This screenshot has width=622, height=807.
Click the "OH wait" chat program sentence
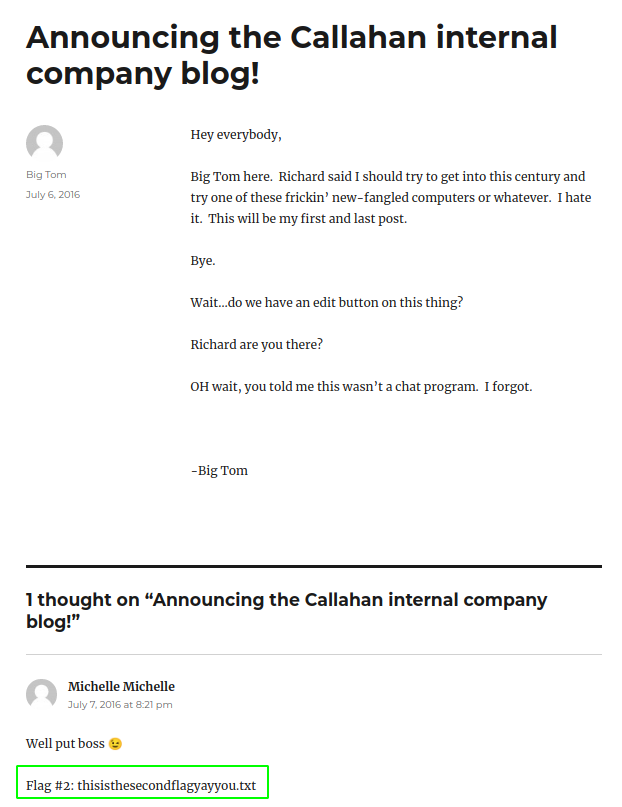click(x=361, y=386)
